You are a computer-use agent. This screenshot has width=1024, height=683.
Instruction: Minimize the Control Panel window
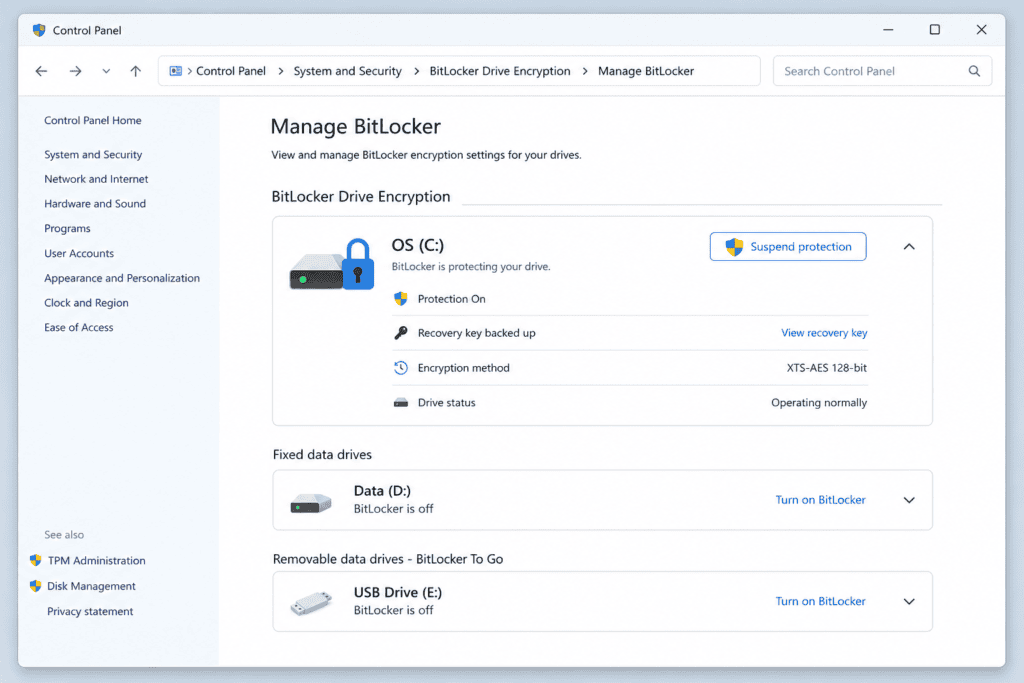pyautogui.click(x=888, y=30)
